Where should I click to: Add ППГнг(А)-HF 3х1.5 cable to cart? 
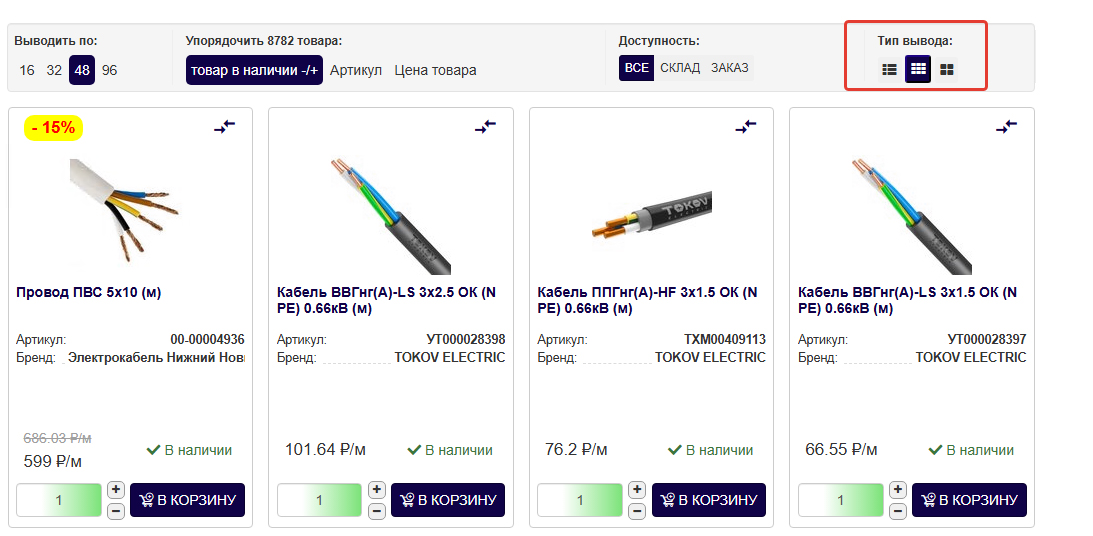tap(709, 500)
